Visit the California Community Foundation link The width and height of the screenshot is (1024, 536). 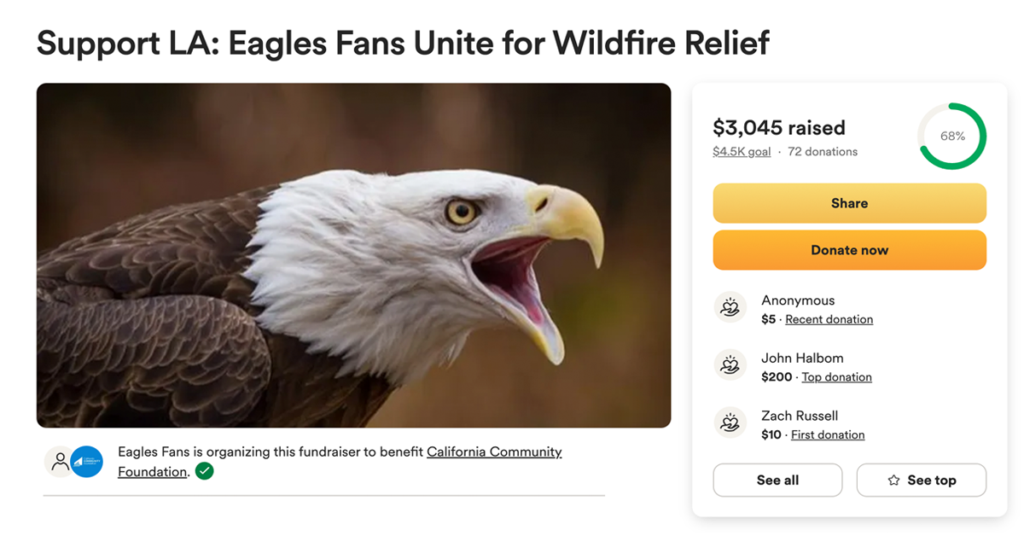point(494,452)
